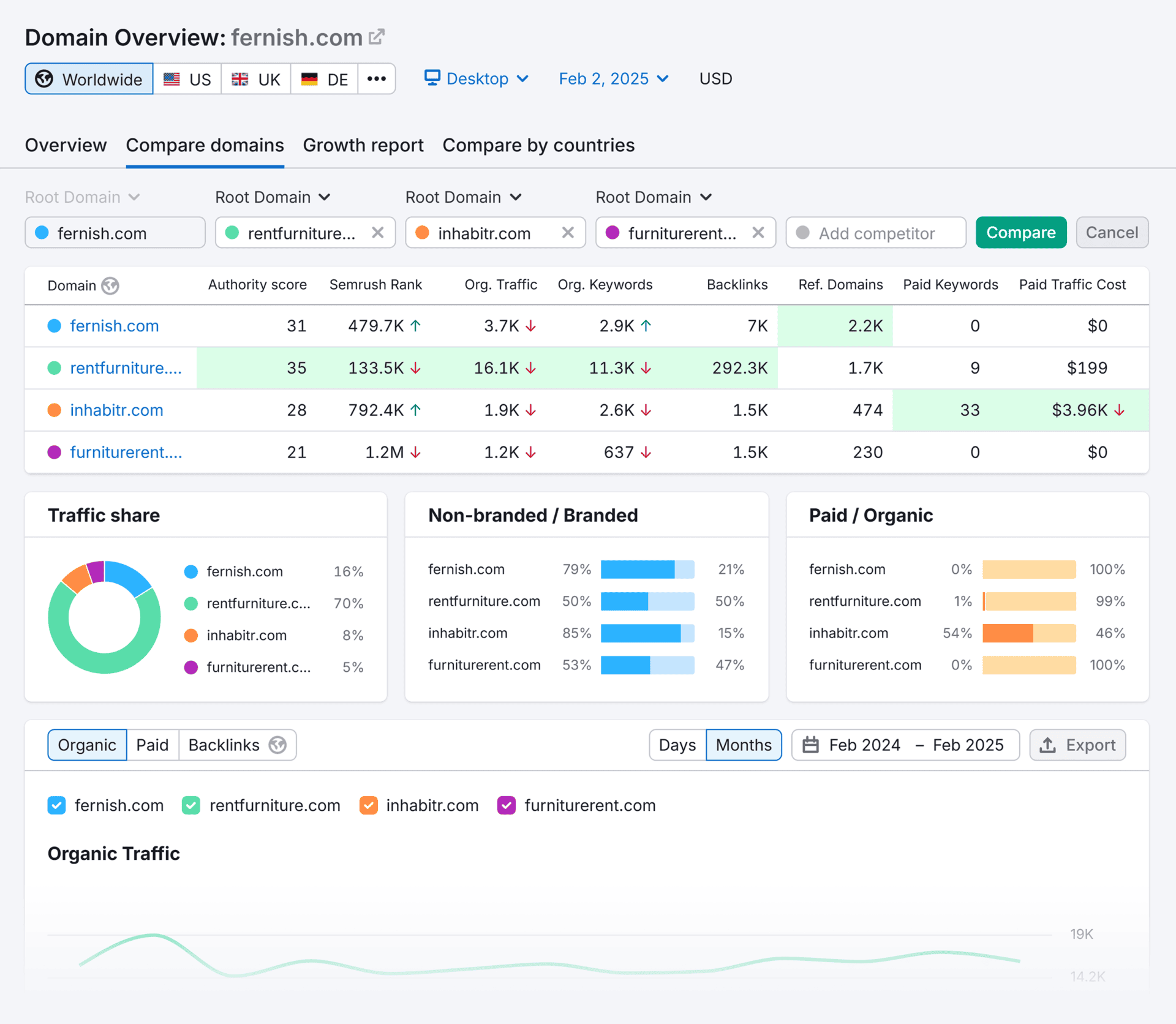Open furniturerent link in table
This screenshot has height=1024, width=1176.
point(126,453)
